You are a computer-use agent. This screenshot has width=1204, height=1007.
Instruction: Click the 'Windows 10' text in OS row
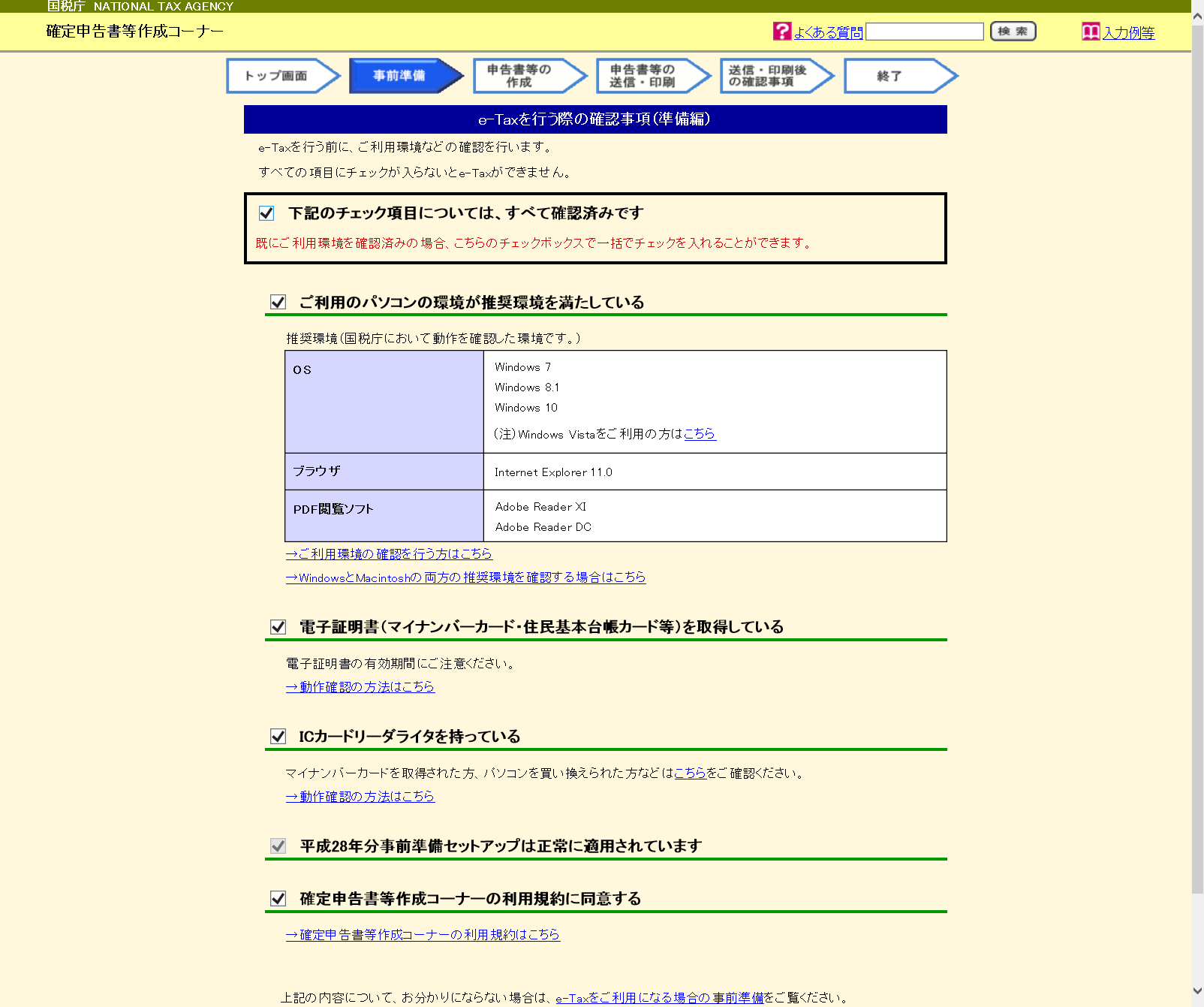click(525, 408)
